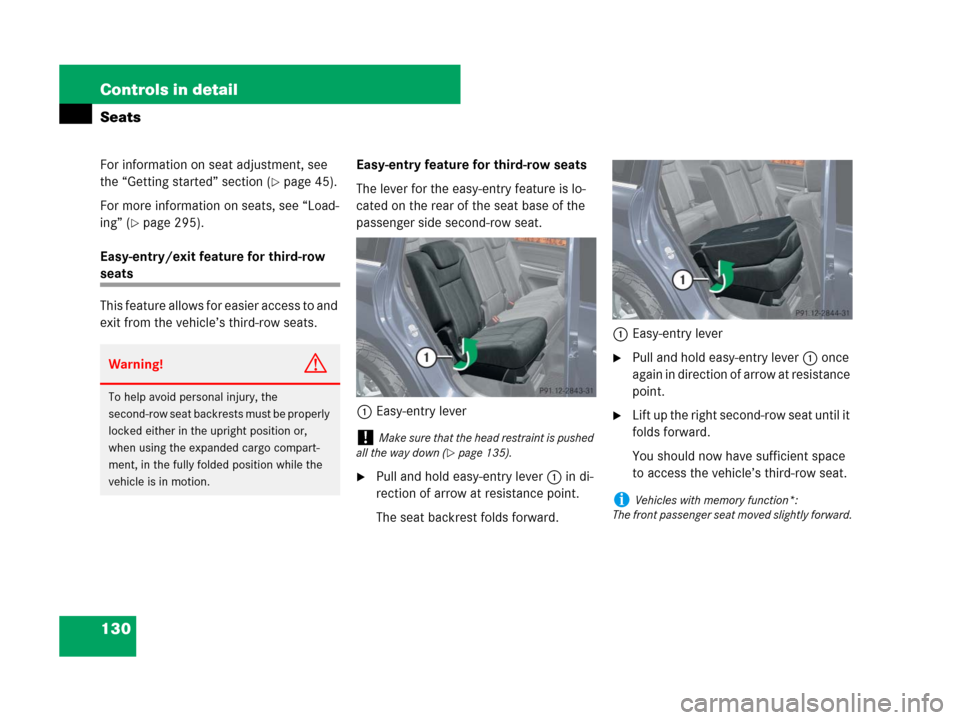The height and width of the screenshot is (720, 960).
Task: Click the bullet before 'Pull and hold' in di-rection
Action: (x=361, y=477)
